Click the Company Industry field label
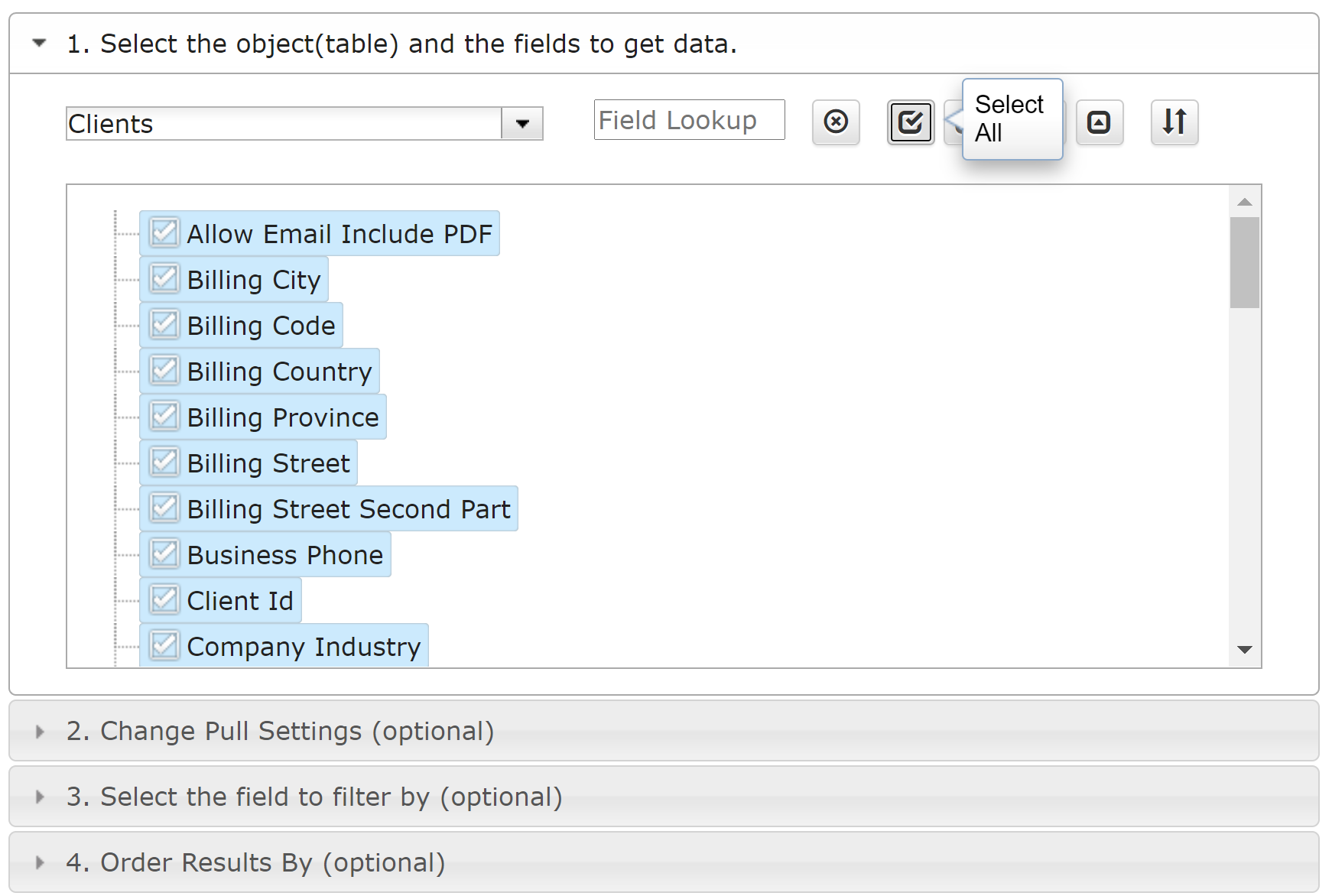The height and width of the screenshot is (896, 1332). point(304,647)
